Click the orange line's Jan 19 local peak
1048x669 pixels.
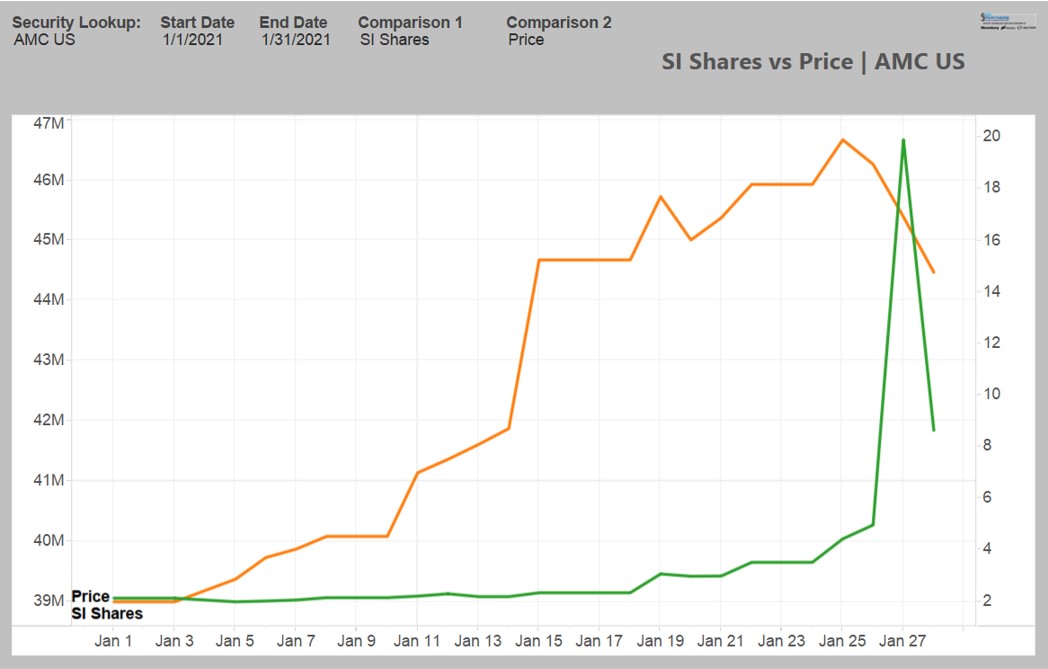click(660, 196)
